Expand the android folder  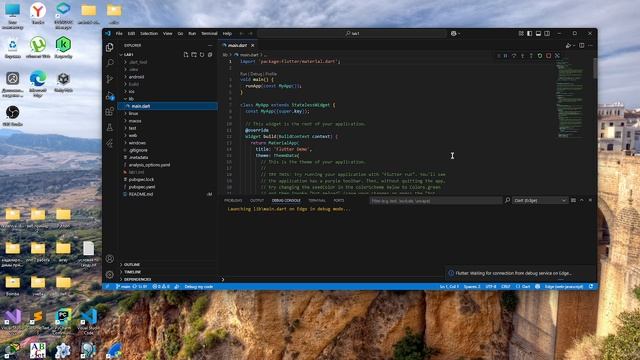coord(167,77)
